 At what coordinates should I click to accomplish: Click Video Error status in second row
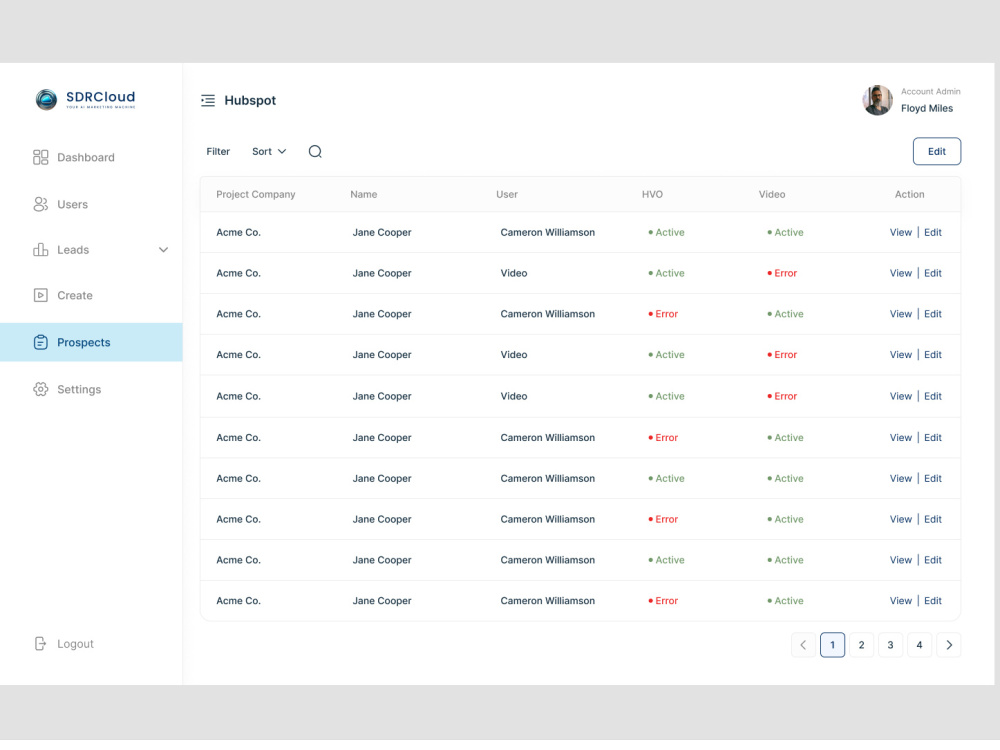click(782, 273)
